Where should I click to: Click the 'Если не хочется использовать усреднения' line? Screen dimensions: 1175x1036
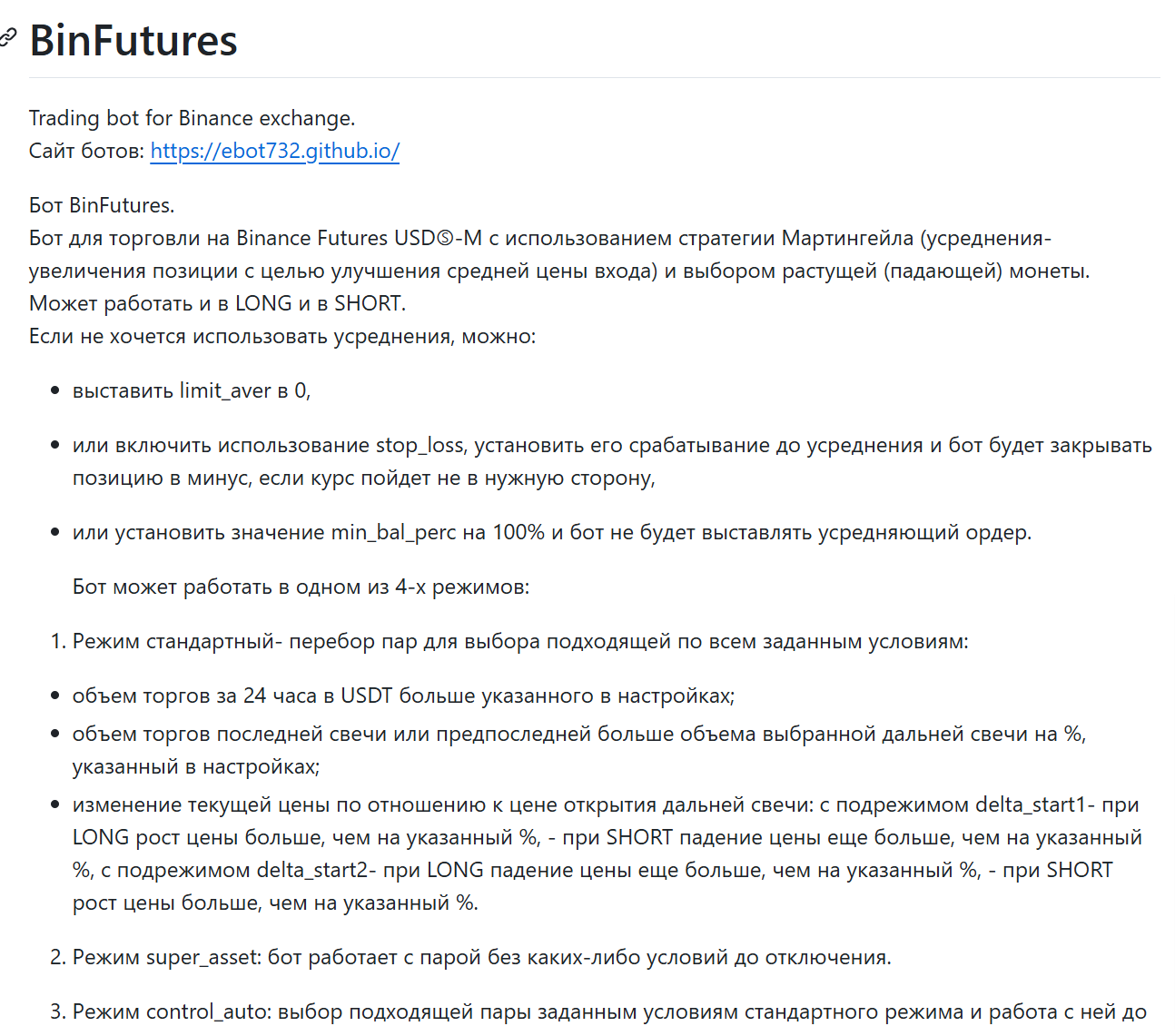tap(282, 336)
